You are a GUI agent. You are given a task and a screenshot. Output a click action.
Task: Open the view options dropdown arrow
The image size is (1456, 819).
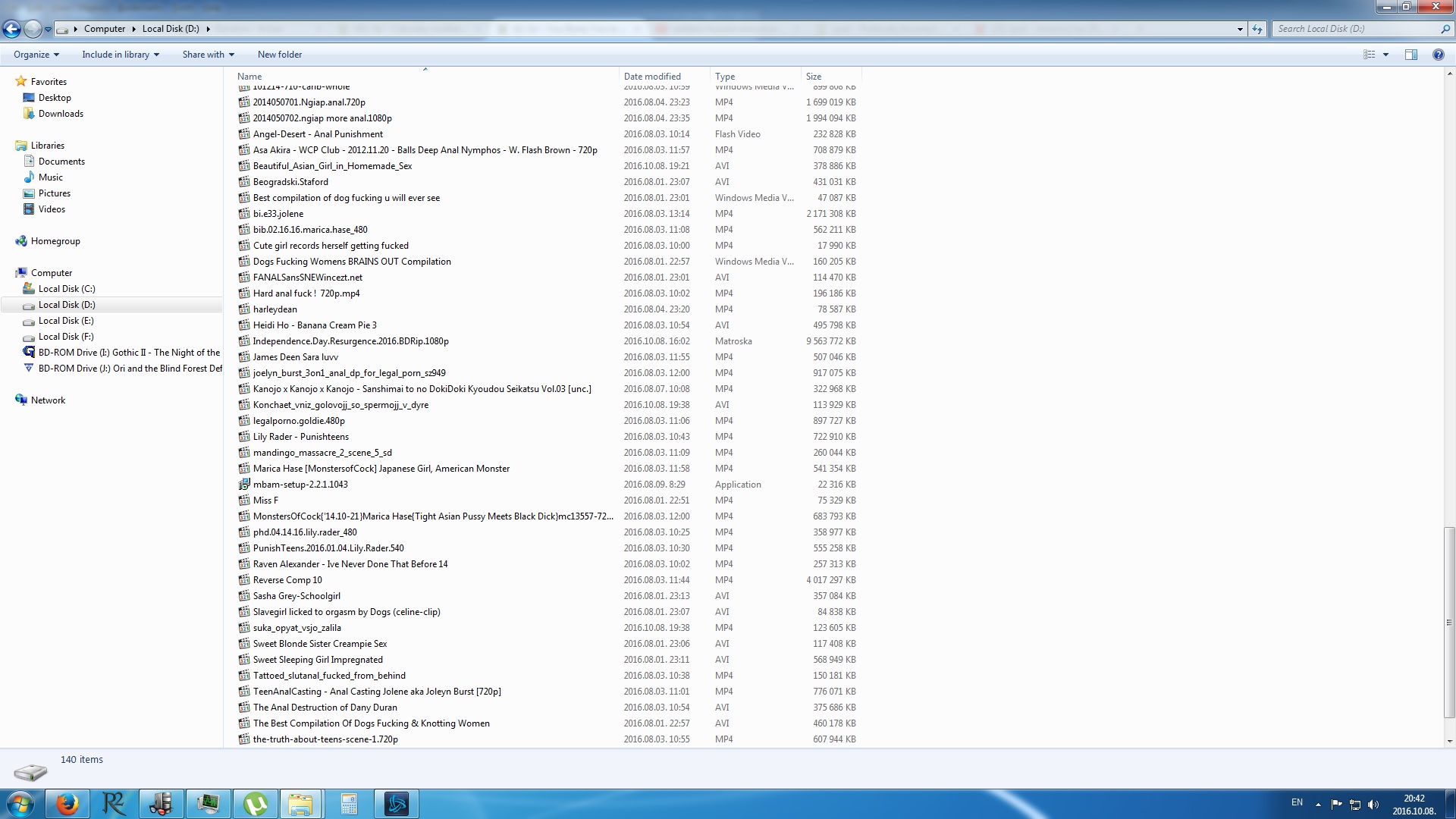coord(1385,55)
